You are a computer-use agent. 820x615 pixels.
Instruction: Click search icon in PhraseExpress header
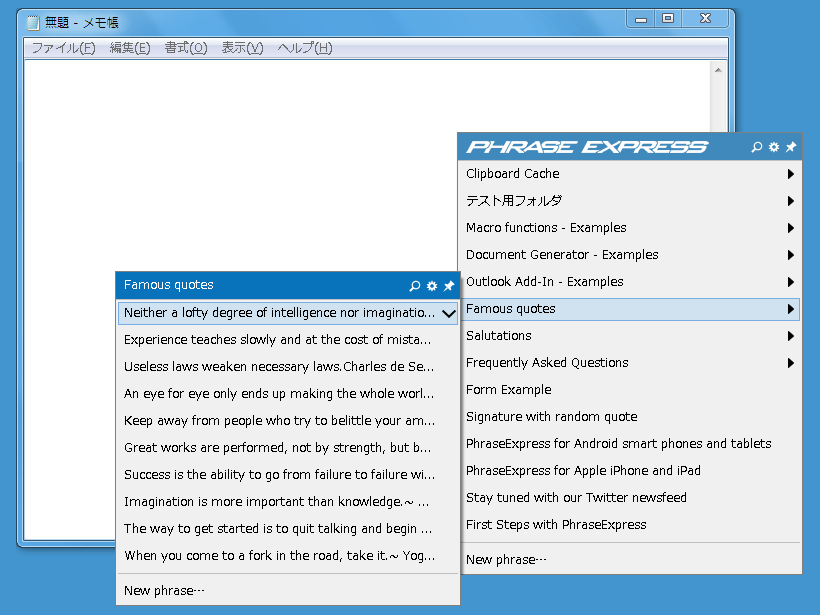[756, 147]
